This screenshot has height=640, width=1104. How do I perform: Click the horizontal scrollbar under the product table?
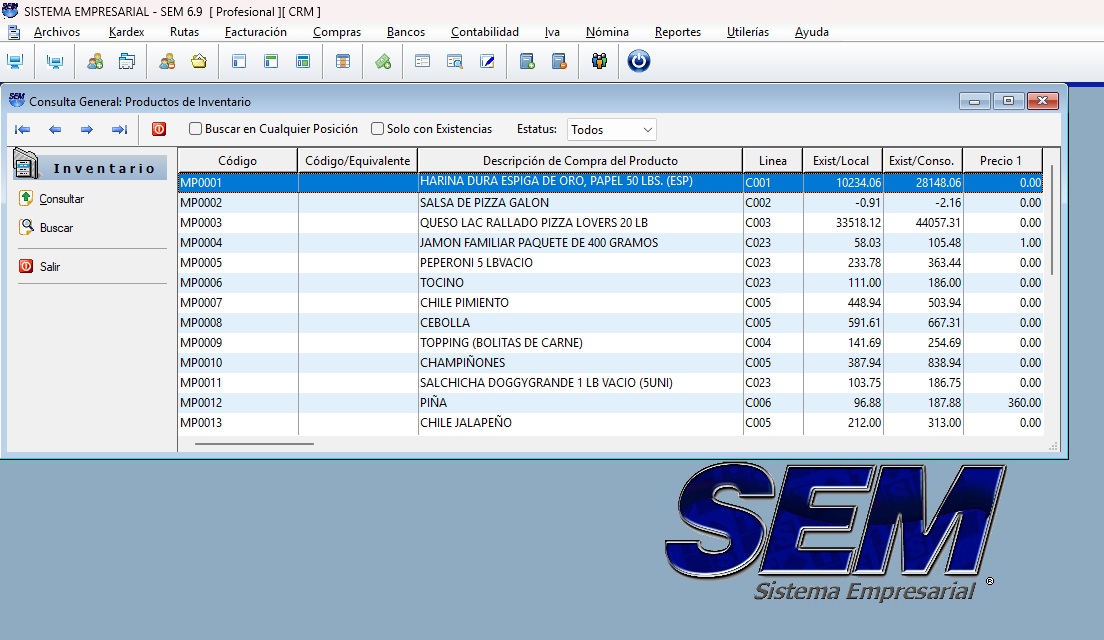254,444
